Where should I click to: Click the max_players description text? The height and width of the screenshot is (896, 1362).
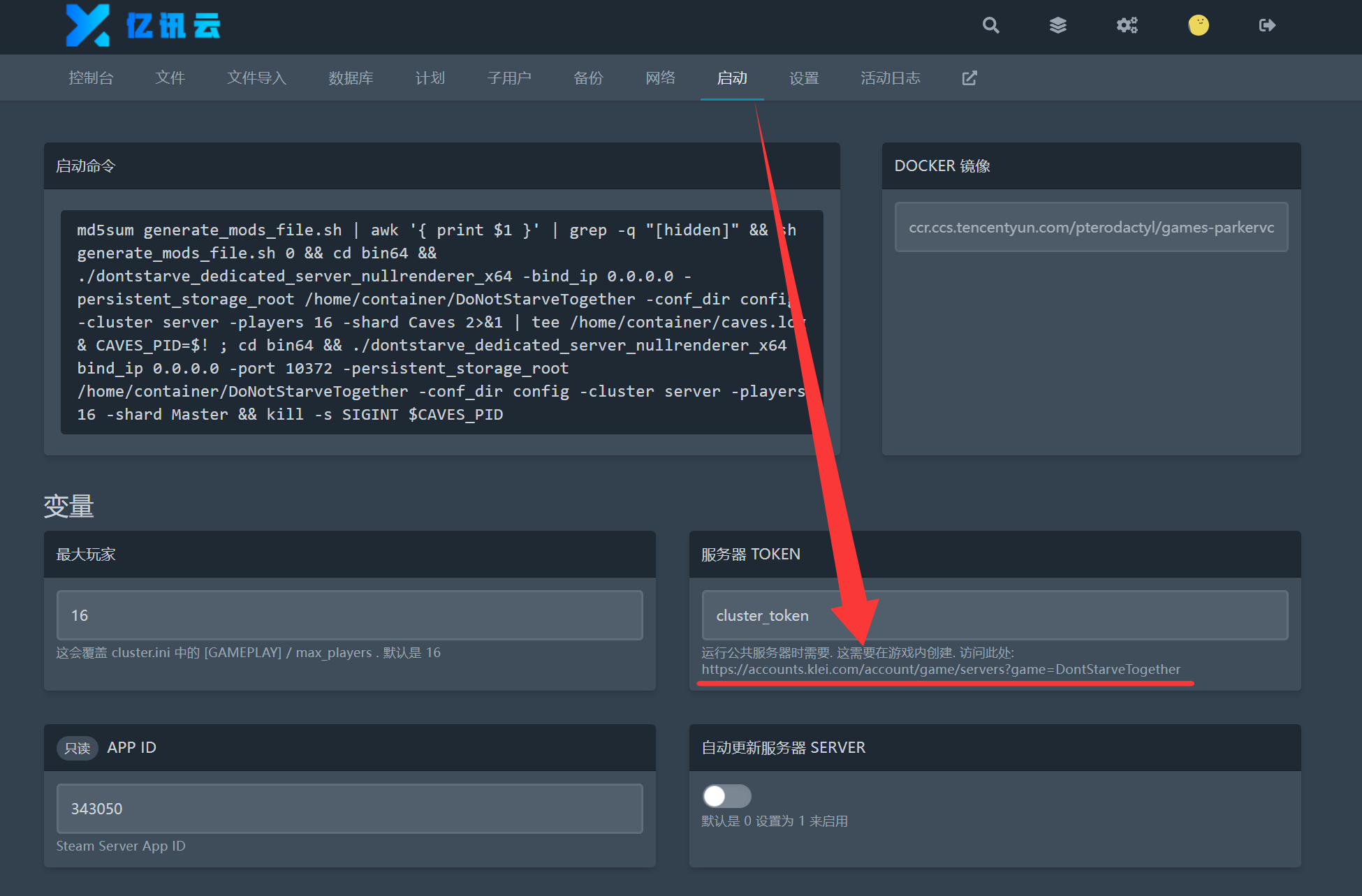click(248, 652)
